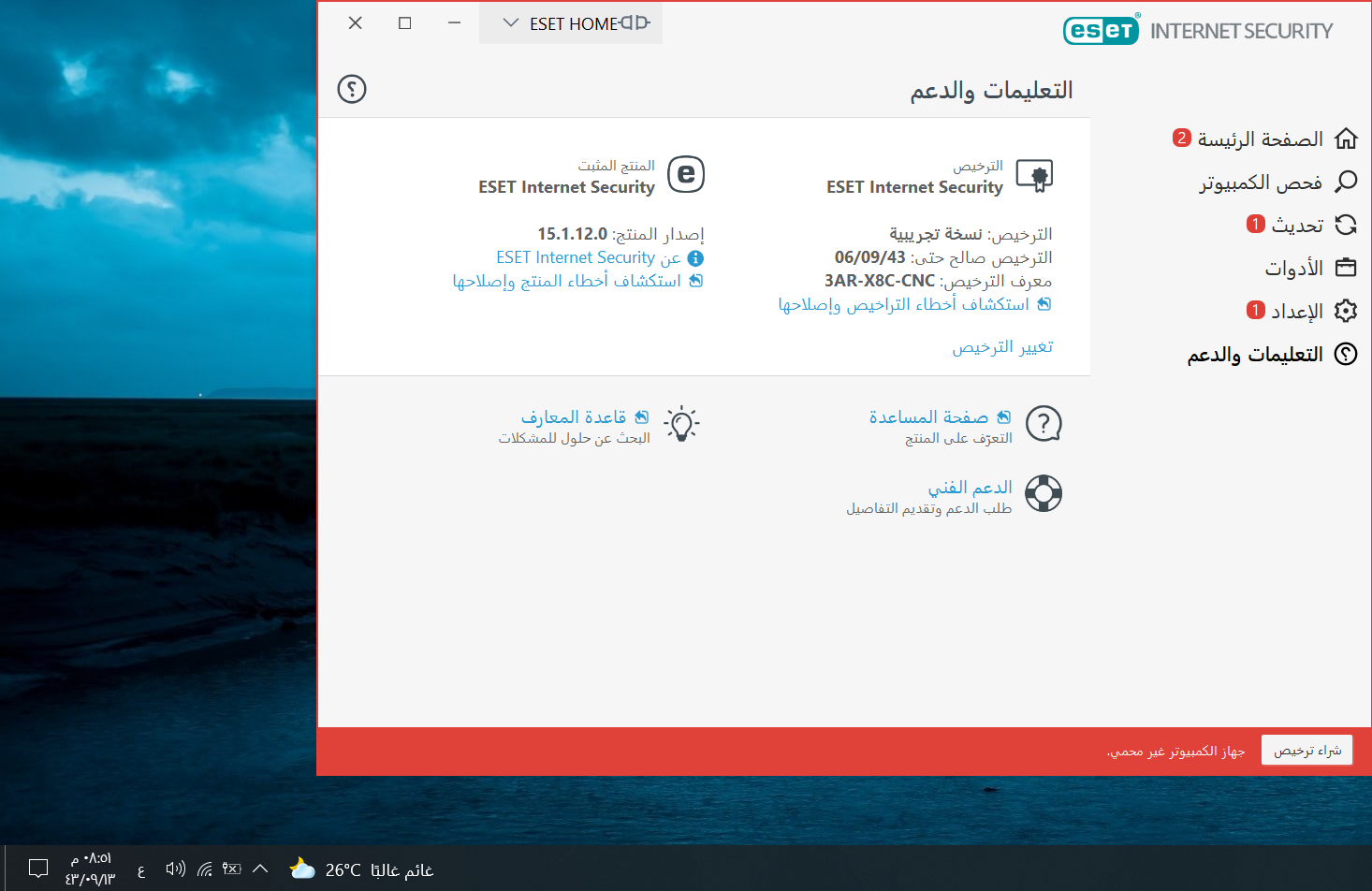Click the red badge 1 next to الإعداد
The height and width of the screenshot is (891, 1372).
click(1256, 310)
